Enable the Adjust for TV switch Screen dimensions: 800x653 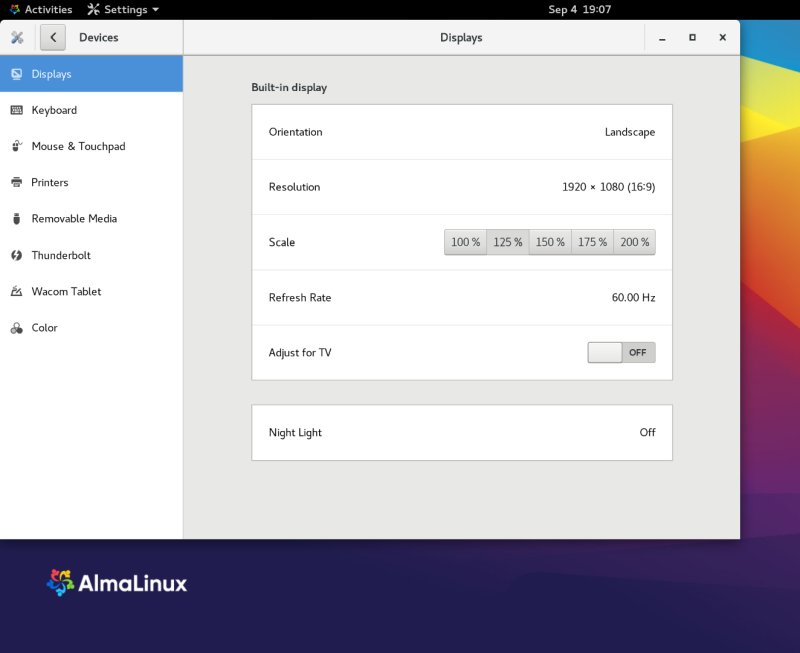(x=621, y=352)
